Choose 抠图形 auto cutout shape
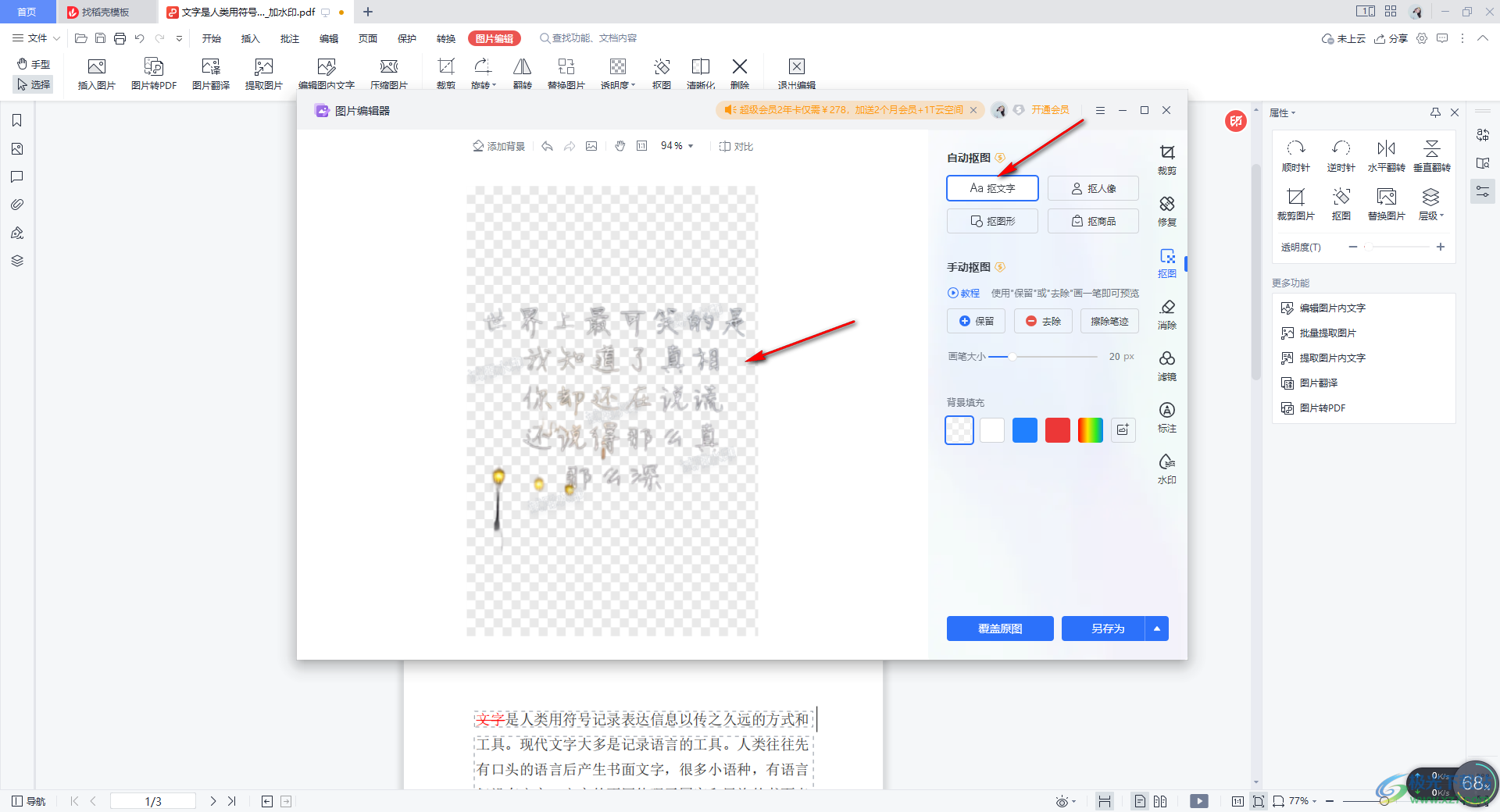The height and width of the screenshot is (812, 1500). click(992, 221)
